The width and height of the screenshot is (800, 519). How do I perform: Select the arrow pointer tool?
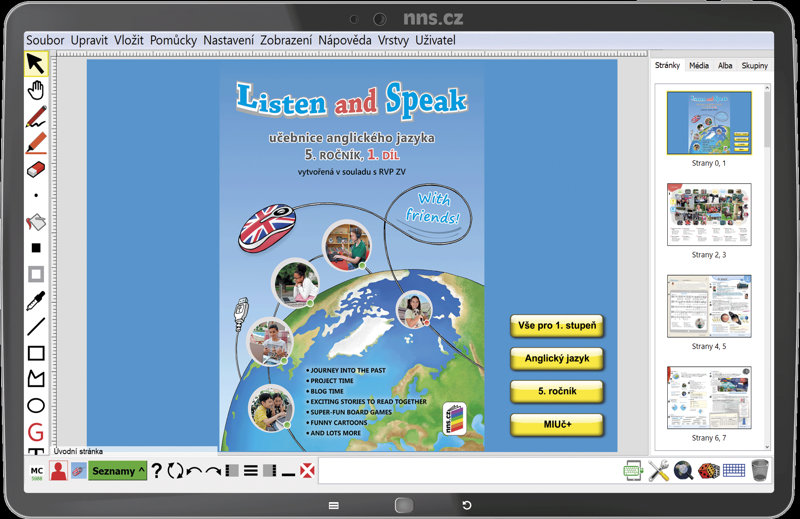click(36, 64)
